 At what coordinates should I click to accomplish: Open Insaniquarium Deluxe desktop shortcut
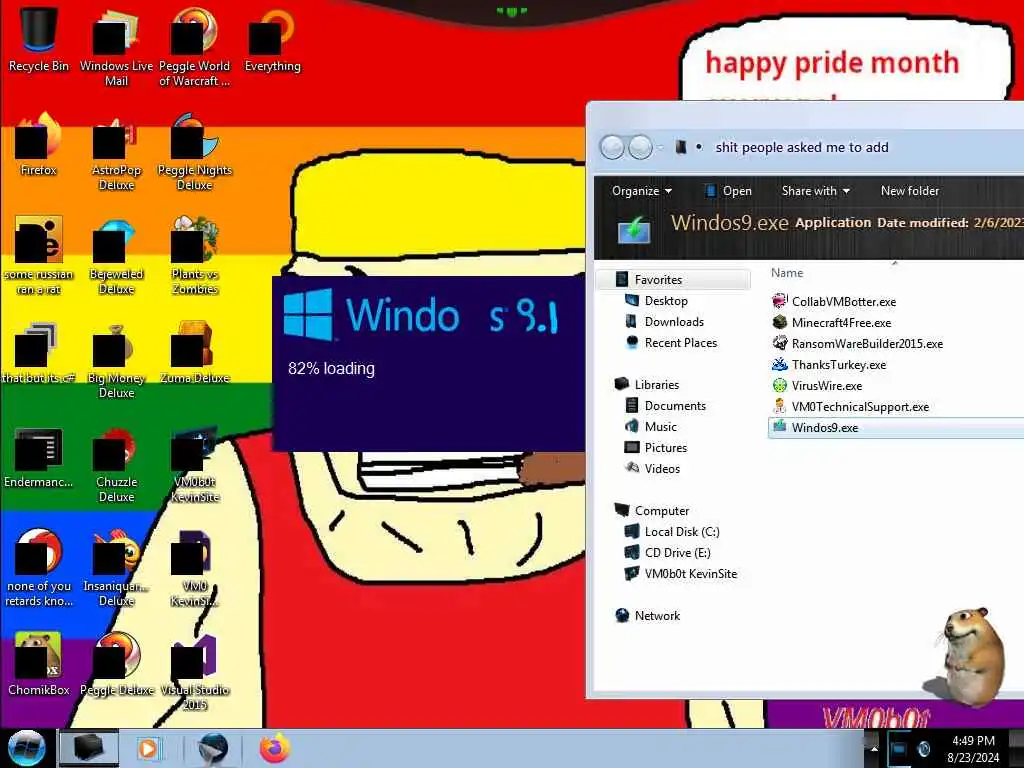point(116,568)
